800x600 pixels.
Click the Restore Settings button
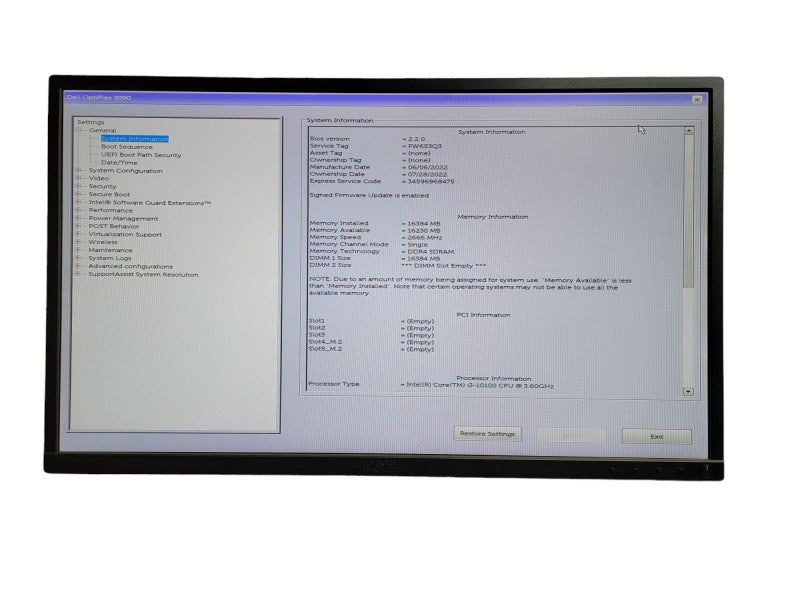coord(487,434)
